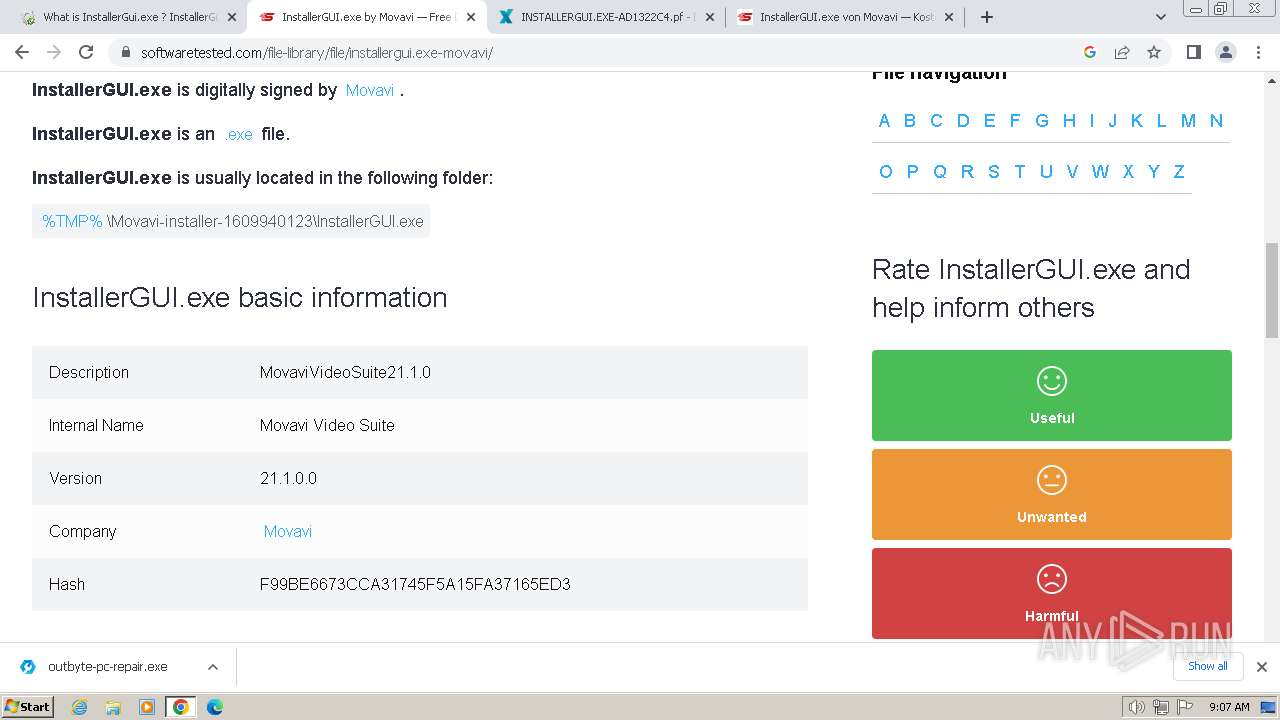Open the Movavi digital signature link
This screenshot has width=1280, height=720.
click(370, 90)
